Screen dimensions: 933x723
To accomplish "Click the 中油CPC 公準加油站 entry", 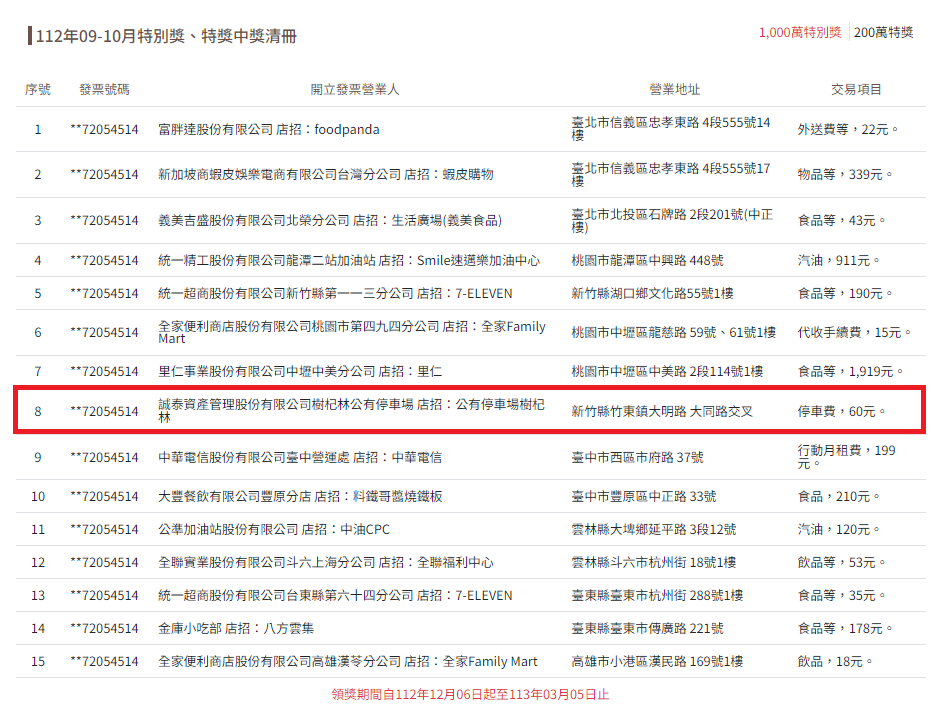I will tap(300, 529).
